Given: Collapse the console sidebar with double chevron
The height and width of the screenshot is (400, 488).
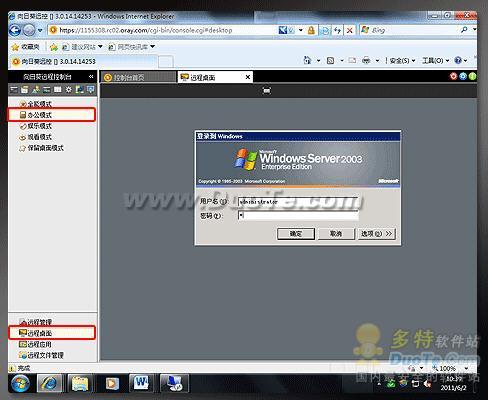Looking at the screenshot, I should [91, 77].
